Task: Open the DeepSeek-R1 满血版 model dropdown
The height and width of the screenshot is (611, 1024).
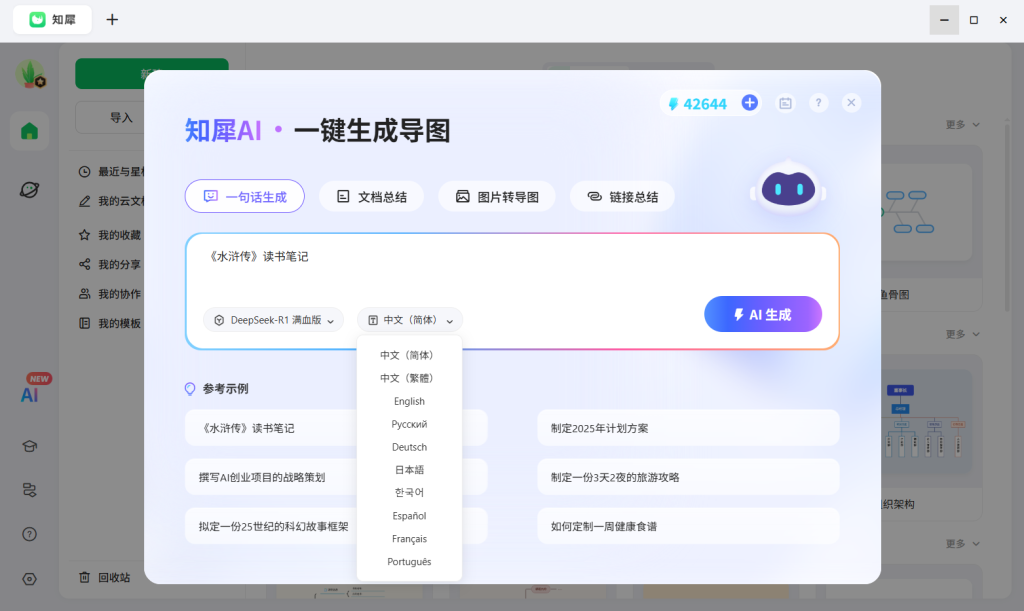Action: 273,320
